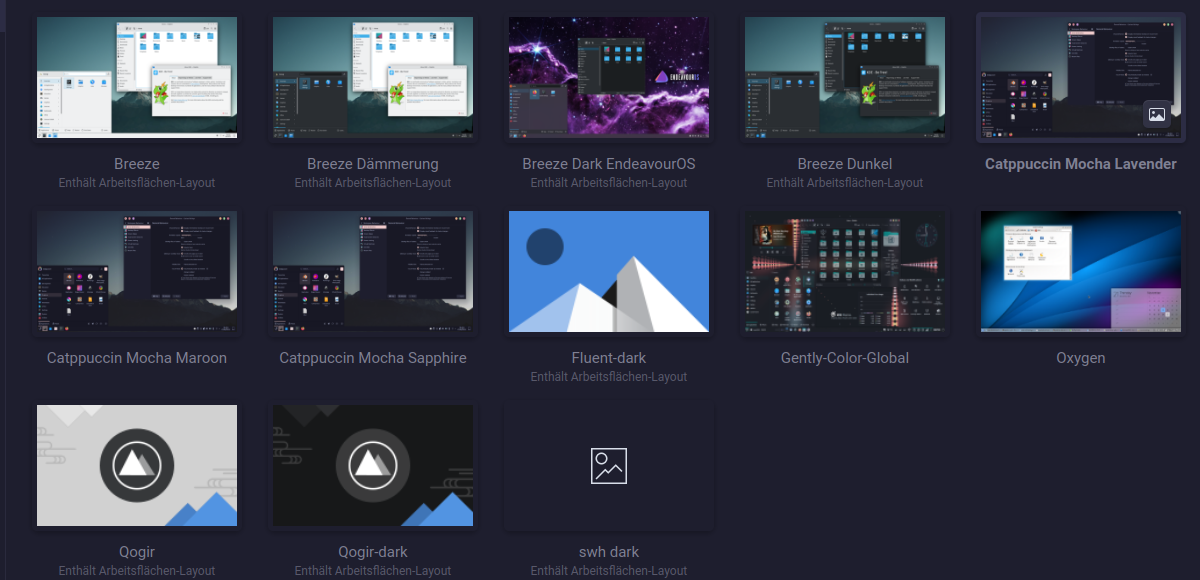The image size is (1200, 580).
Task: Pick the Fluent-dark mountain thumbnail
Action: point(609,271)
